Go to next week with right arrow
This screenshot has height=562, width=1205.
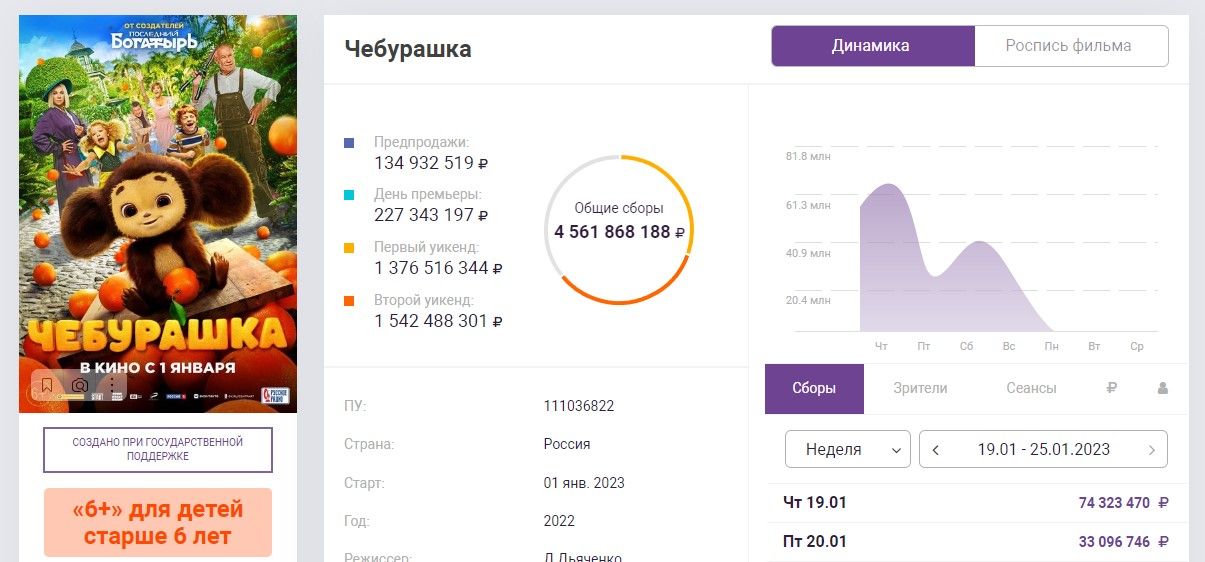click(x=1152, y=450)
